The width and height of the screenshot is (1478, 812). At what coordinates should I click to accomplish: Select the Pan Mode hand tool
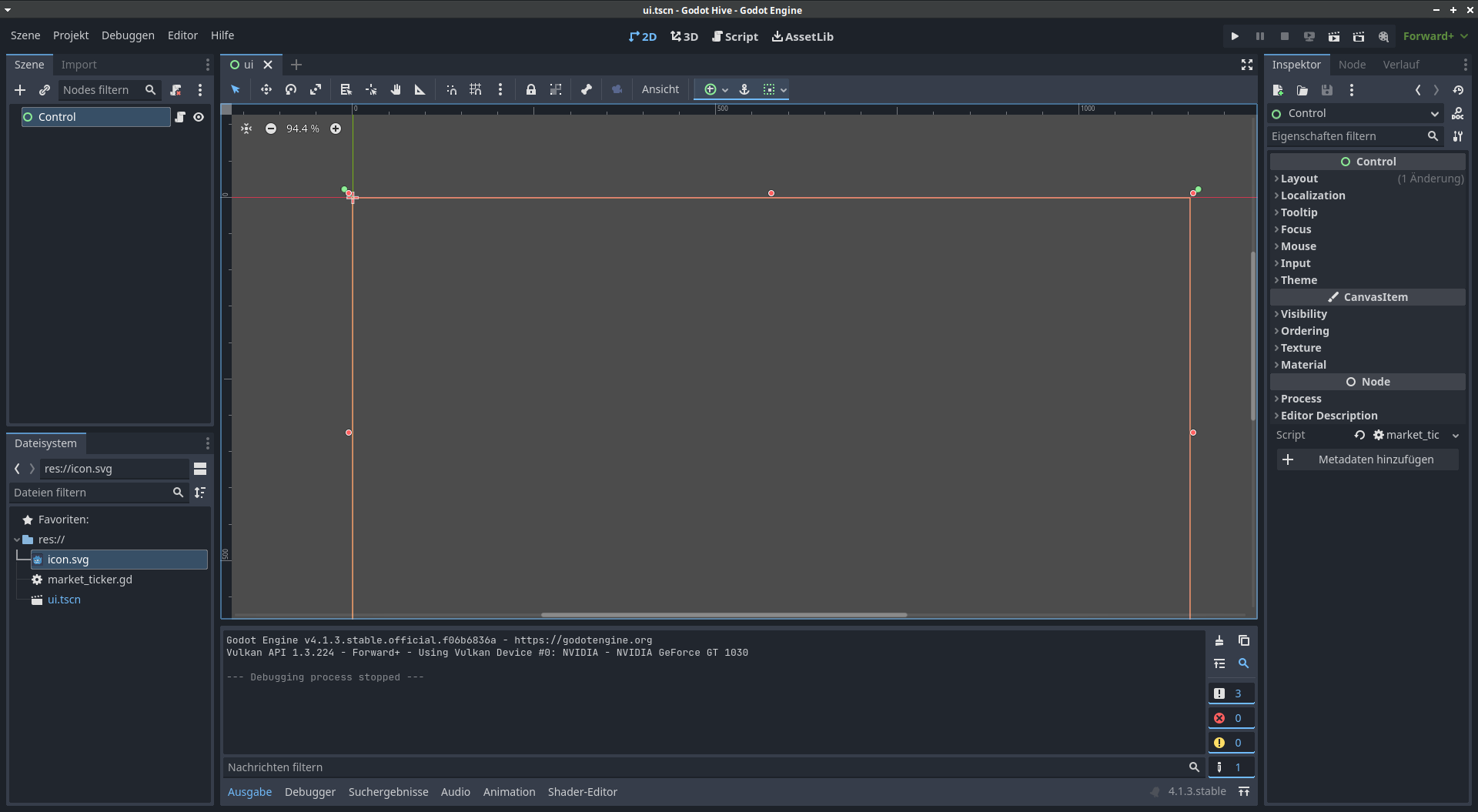(396, 89)
